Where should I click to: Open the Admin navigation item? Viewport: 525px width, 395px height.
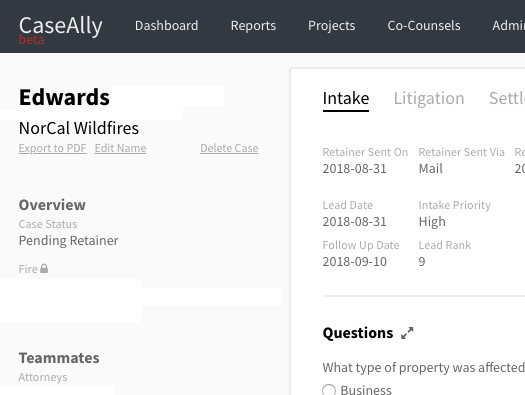[508, 26]
